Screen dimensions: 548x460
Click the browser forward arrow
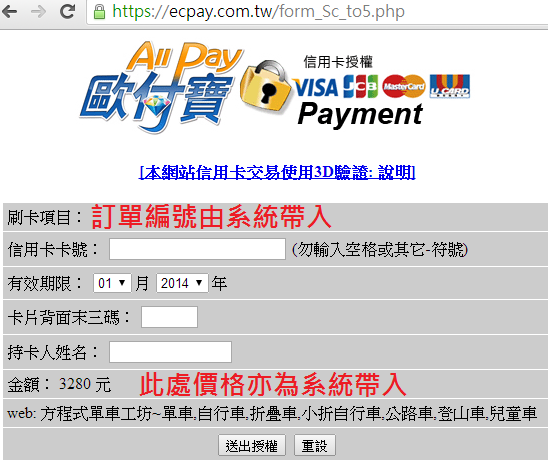click(38, 12)
